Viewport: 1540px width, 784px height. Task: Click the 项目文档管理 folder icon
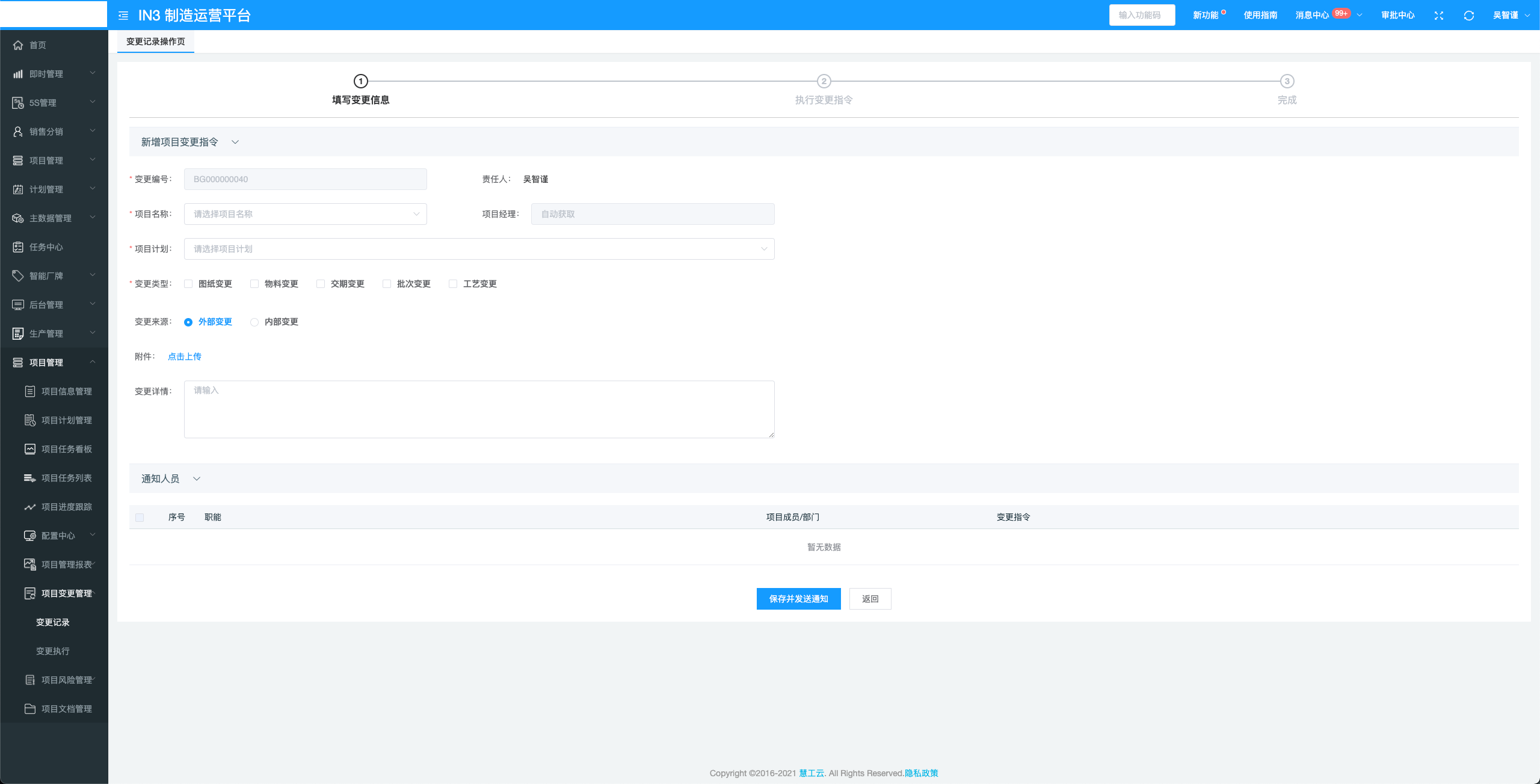tap(30, 709)
